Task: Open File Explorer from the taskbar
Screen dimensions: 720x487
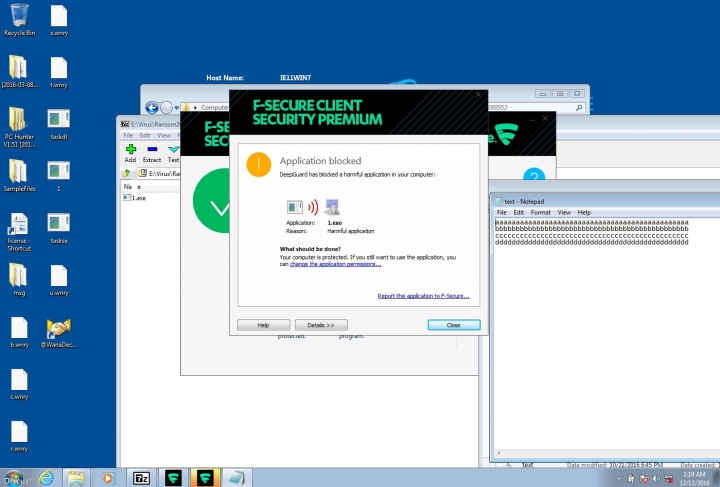Action: 76,478
